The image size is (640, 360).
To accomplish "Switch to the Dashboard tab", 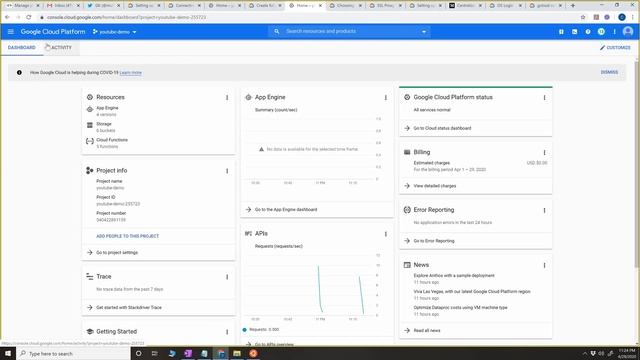I will pos(22,47).
